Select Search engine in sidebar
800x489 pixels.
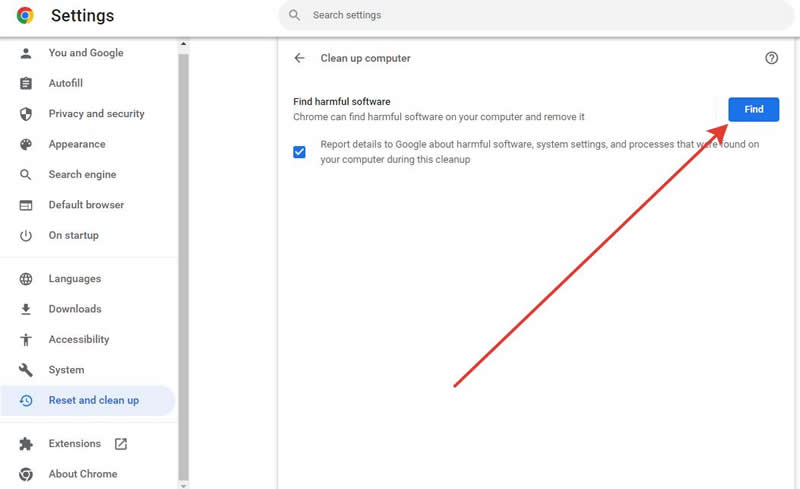click(x=82, y=175)
